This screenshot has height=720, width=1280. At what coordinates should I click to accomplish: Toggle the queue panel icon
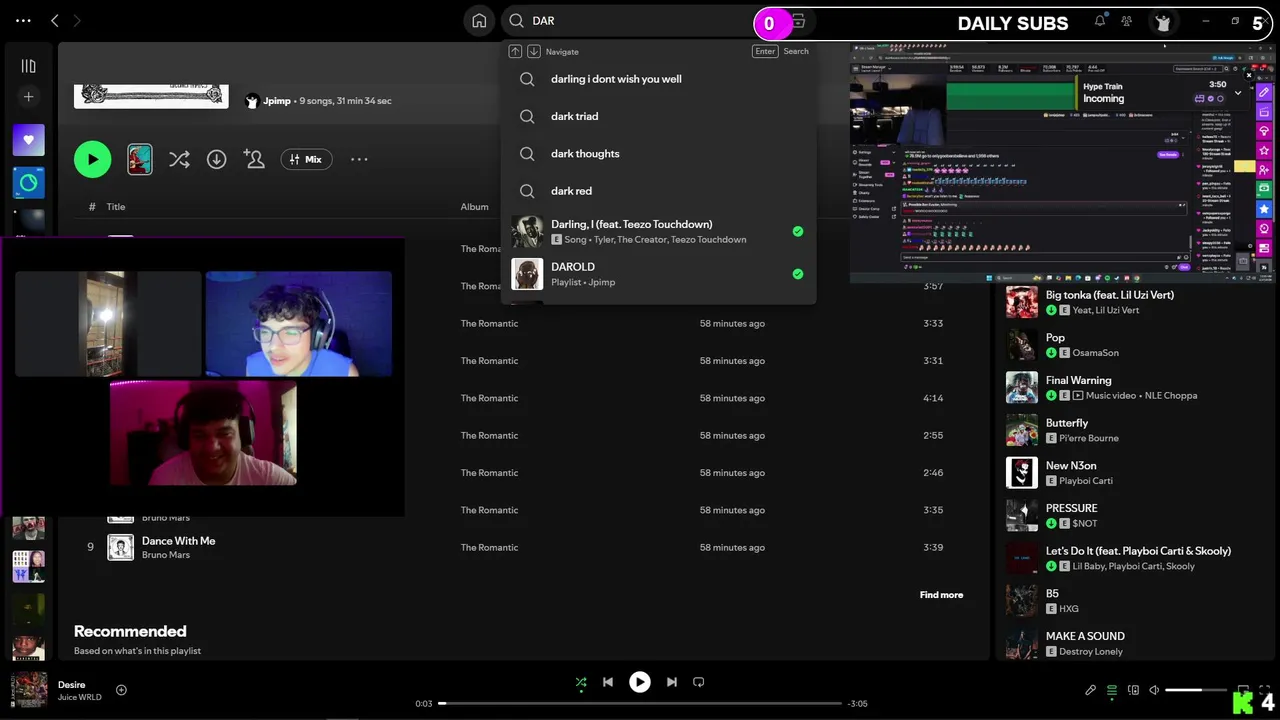(1112, 690)
